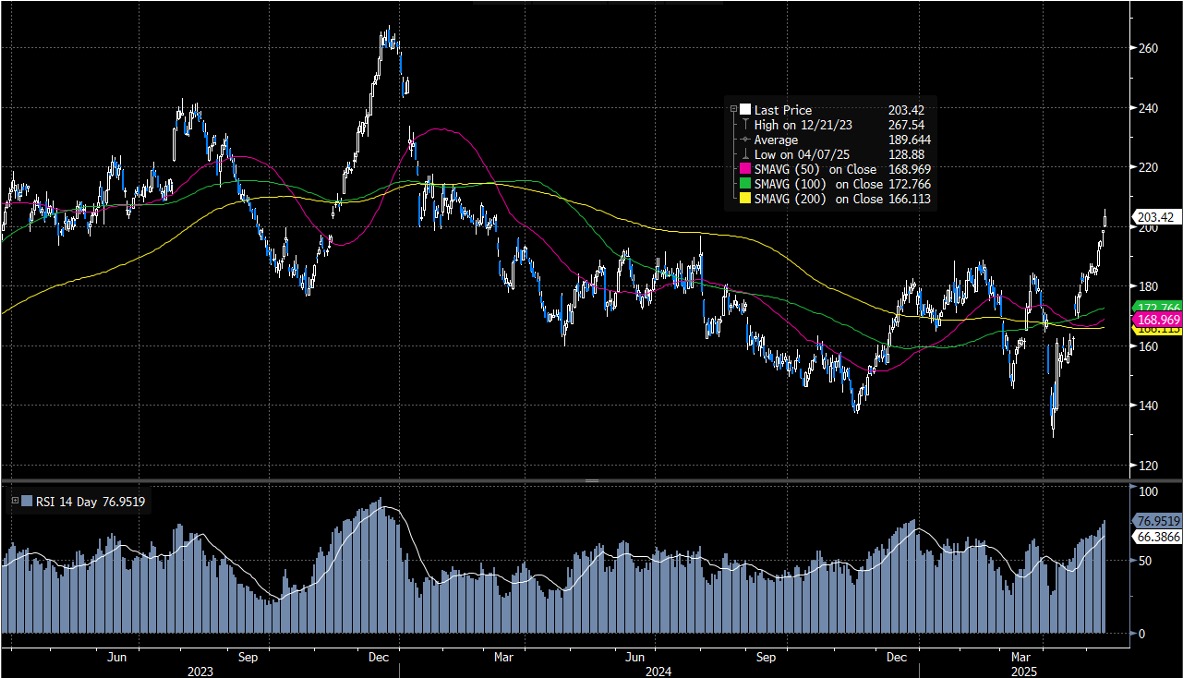Image resolution: width=1184 pixels, height=678 pixels.
Task: Click the 172.766 green axis tag
Action: 1158,306
